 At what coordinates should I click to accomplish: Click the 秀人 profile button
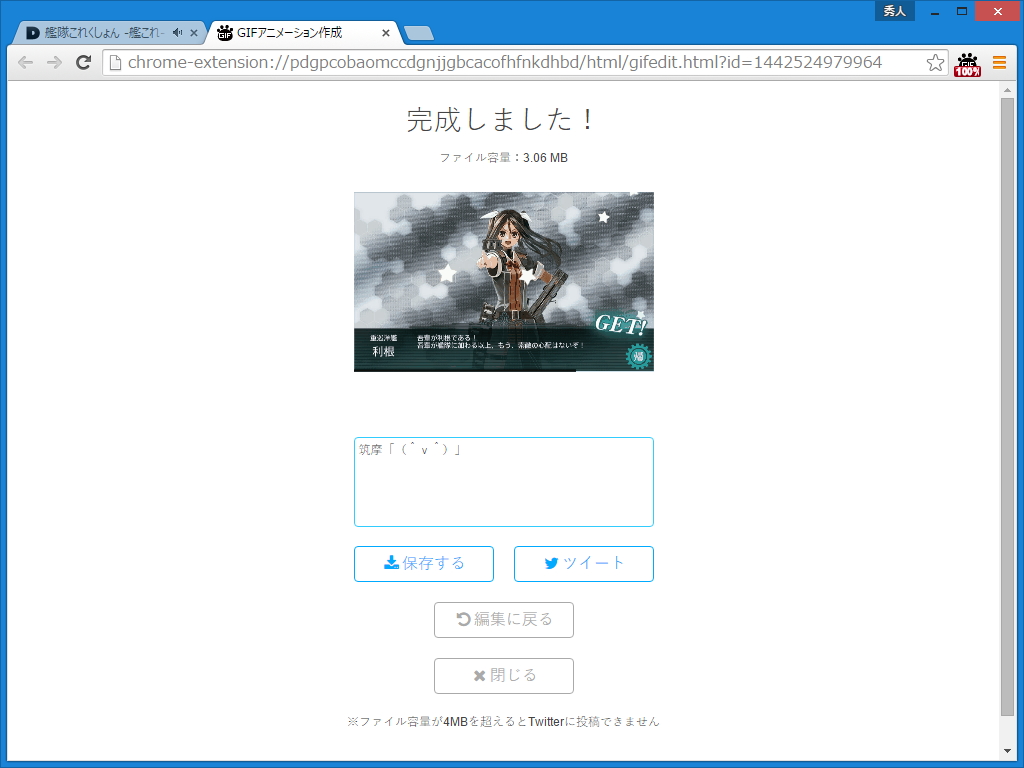(x=894, y=10)
